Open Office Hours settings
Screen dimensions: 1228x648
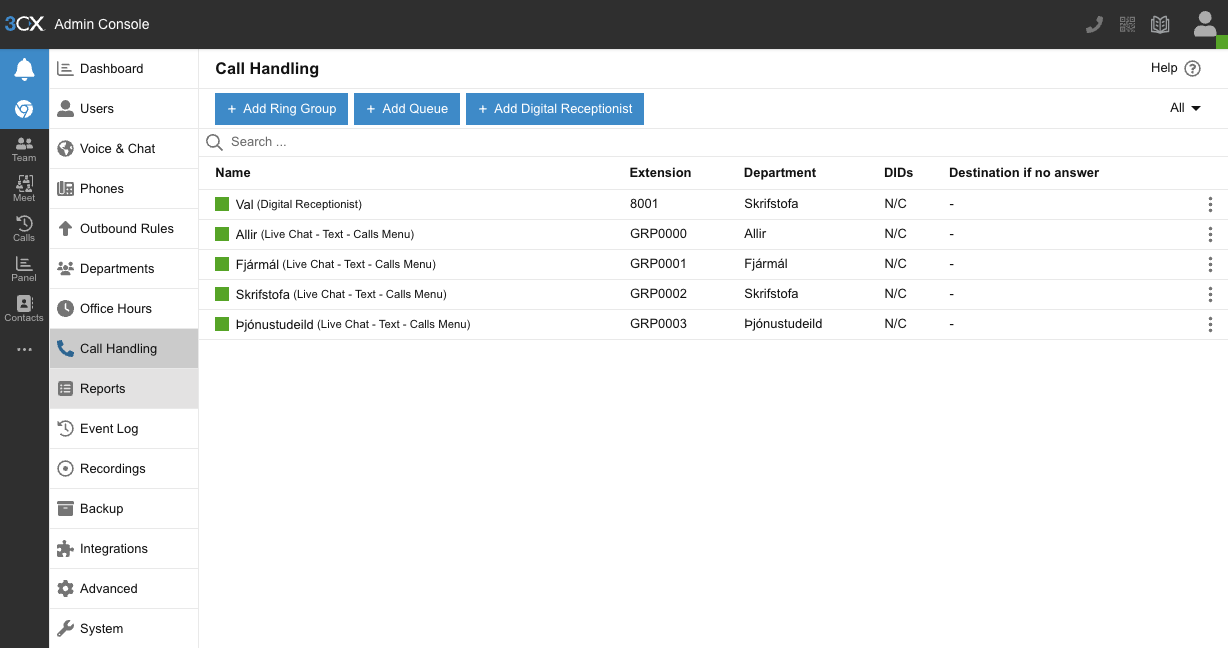(x=124, y=309)
